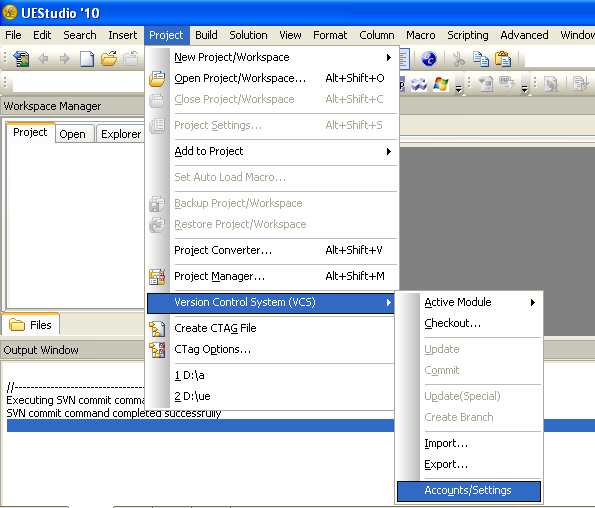Screen dimensions: 595x508
Task: Choose Project Converter... menu entry
Action: click(272, 250)
